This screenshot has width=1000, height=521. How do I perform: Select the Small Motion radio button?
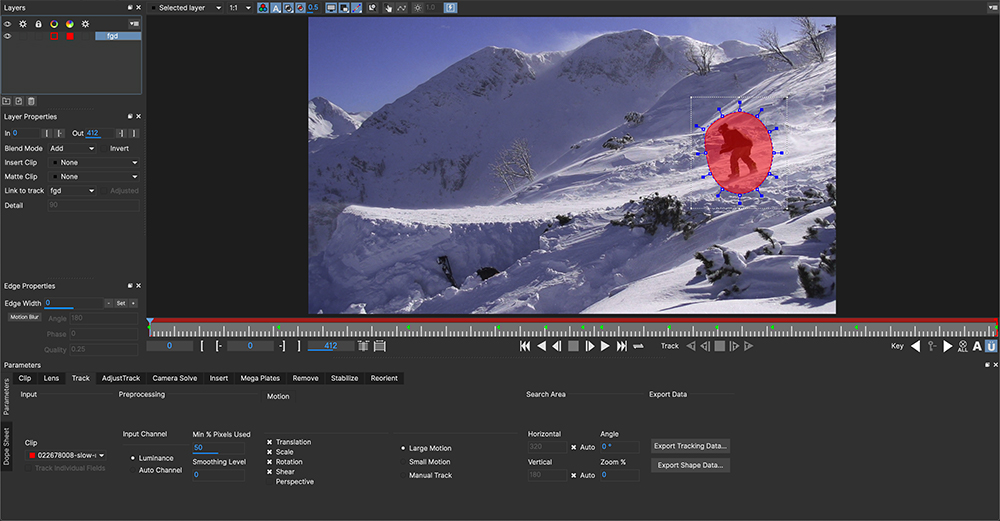[x=403, y=462]
